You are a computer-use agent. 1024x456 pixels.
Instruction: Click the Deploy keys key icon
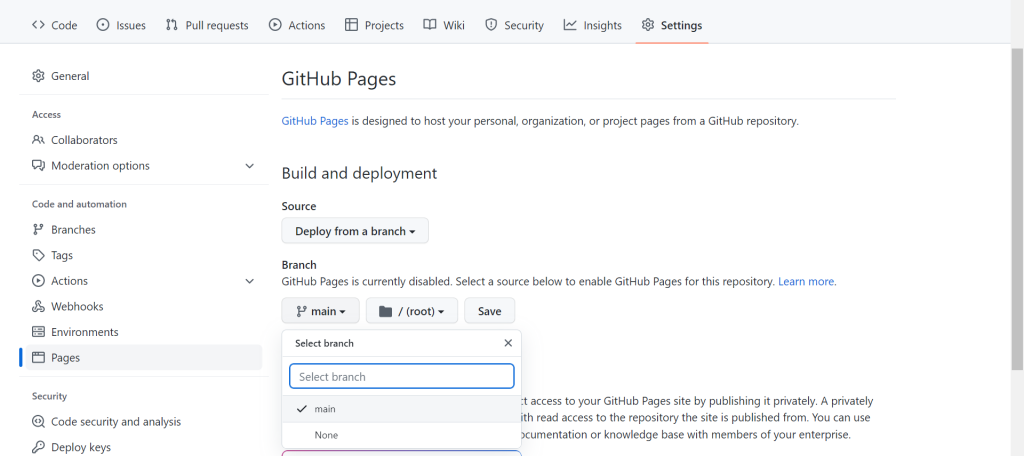[x=38, y=447]
